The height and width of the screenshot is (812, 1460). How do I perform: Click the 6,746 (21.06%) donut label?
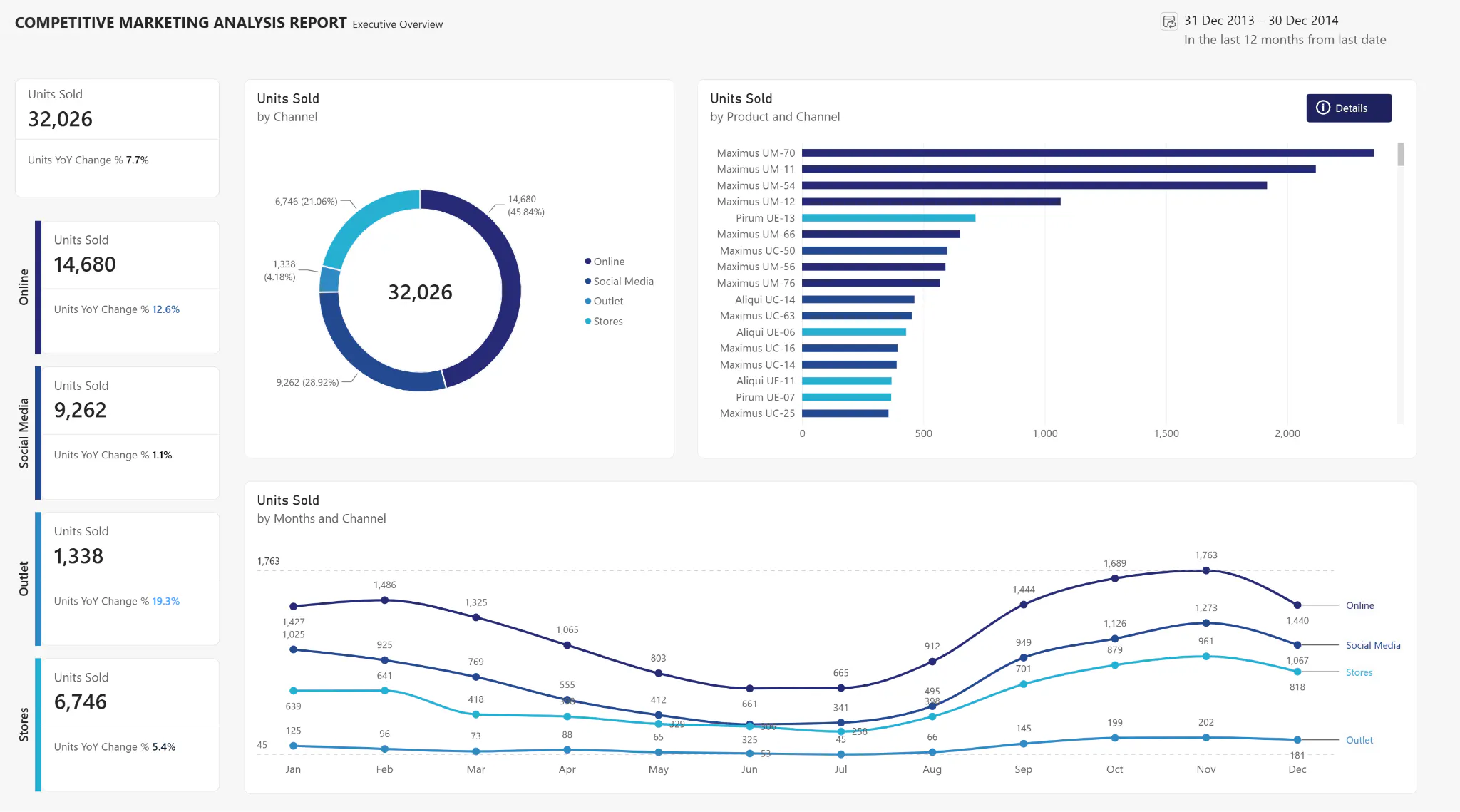click(306, 202)
